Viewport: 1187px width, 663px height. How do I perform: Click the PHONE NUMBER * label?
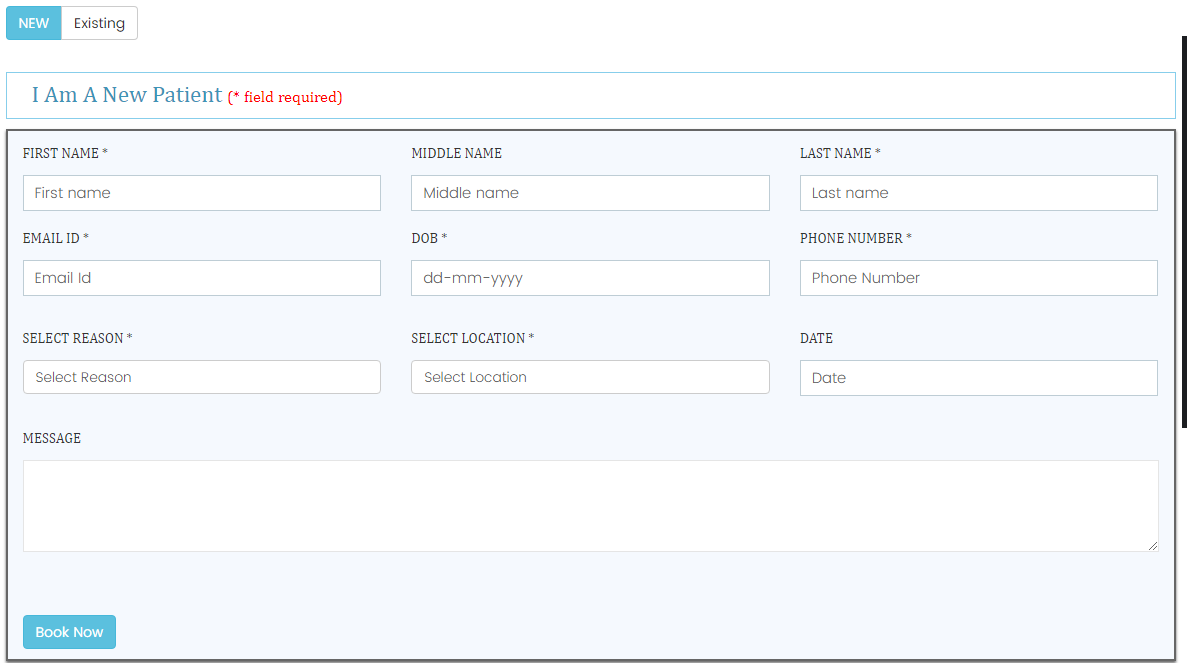(855, 238)
